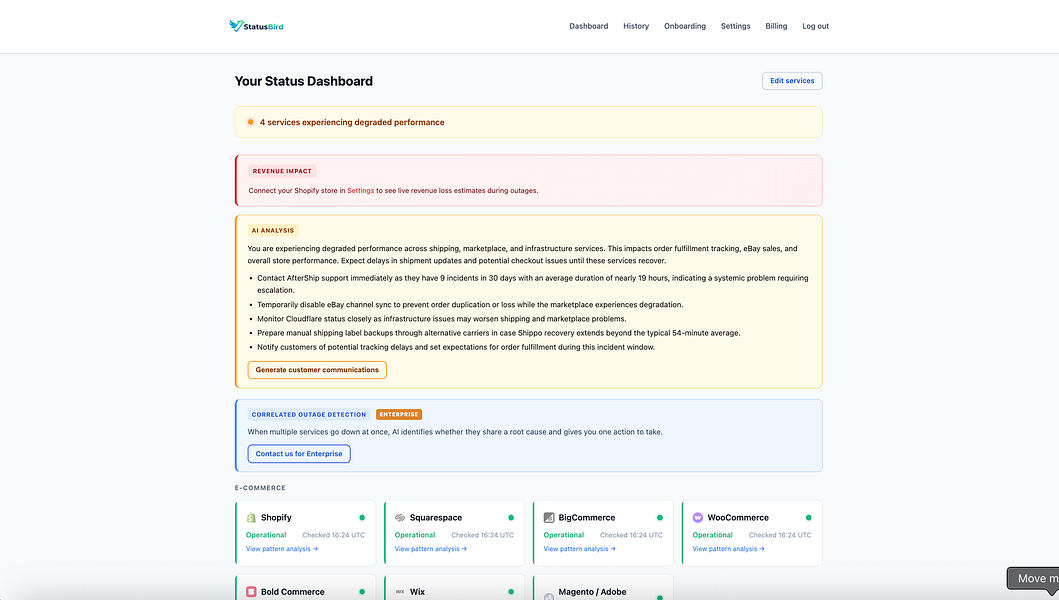Click WooCommerce's "Checked 16:24 UTC" timestamp
1059x600 pixels.
pos(780,535)
